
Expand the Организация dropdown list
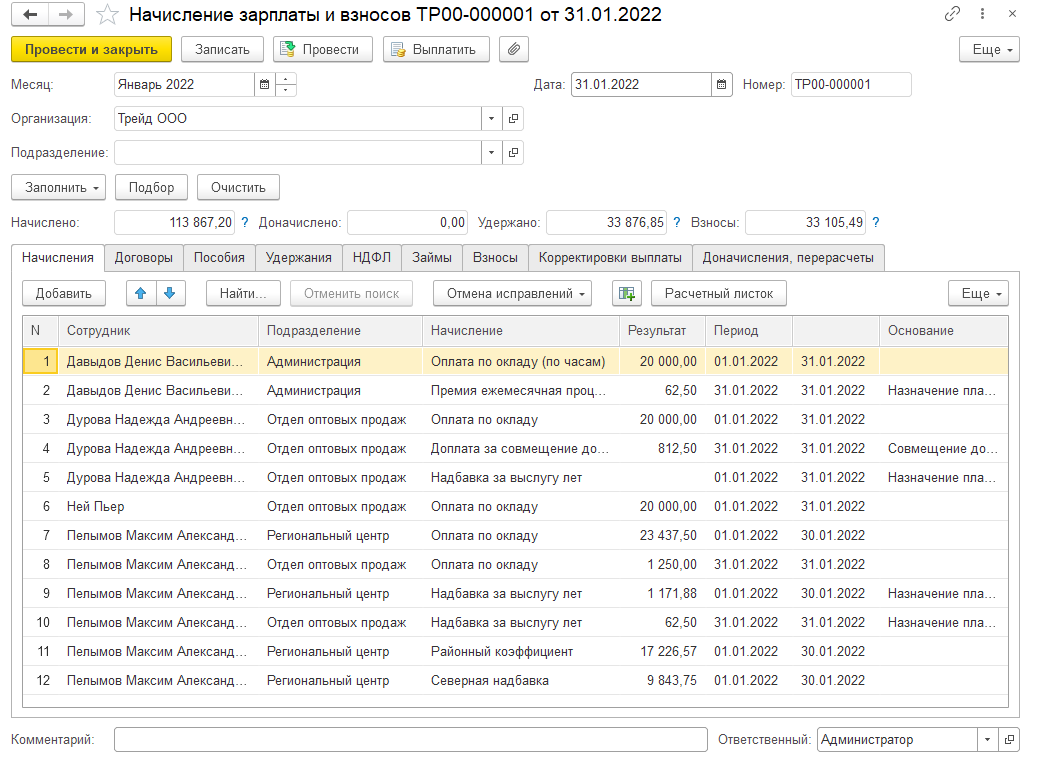[x=491, y=119]
